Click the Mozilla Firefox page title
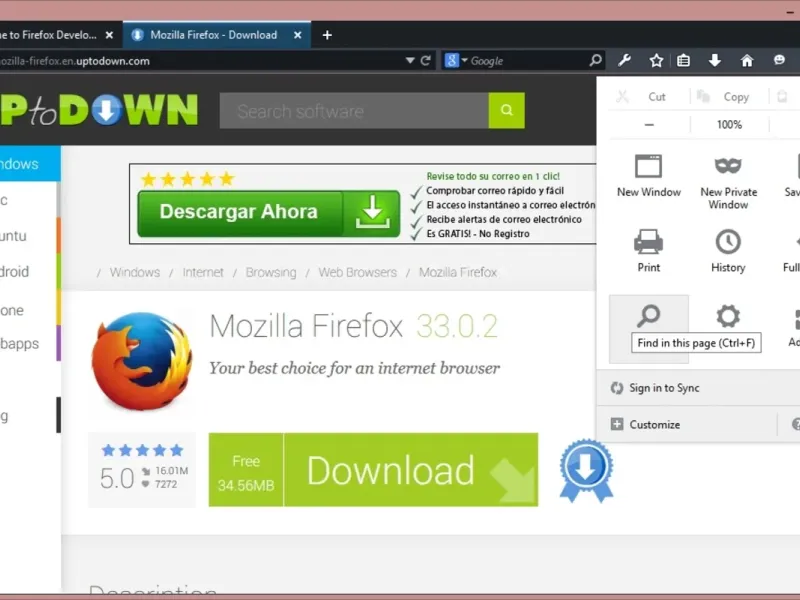 (306, 327)
